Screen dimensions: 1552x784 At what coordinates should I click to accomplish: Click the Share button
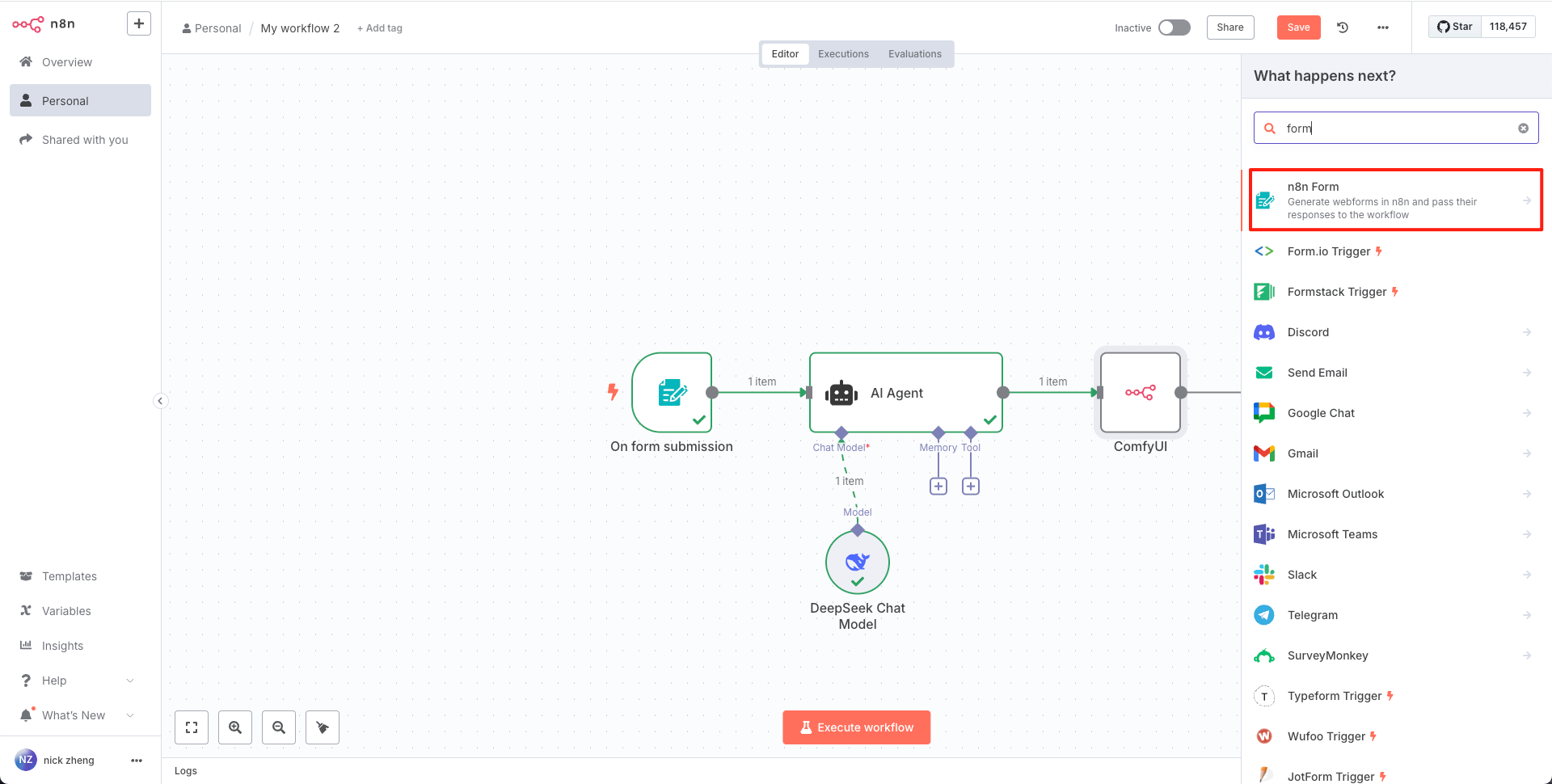(x=1230, y=27)
